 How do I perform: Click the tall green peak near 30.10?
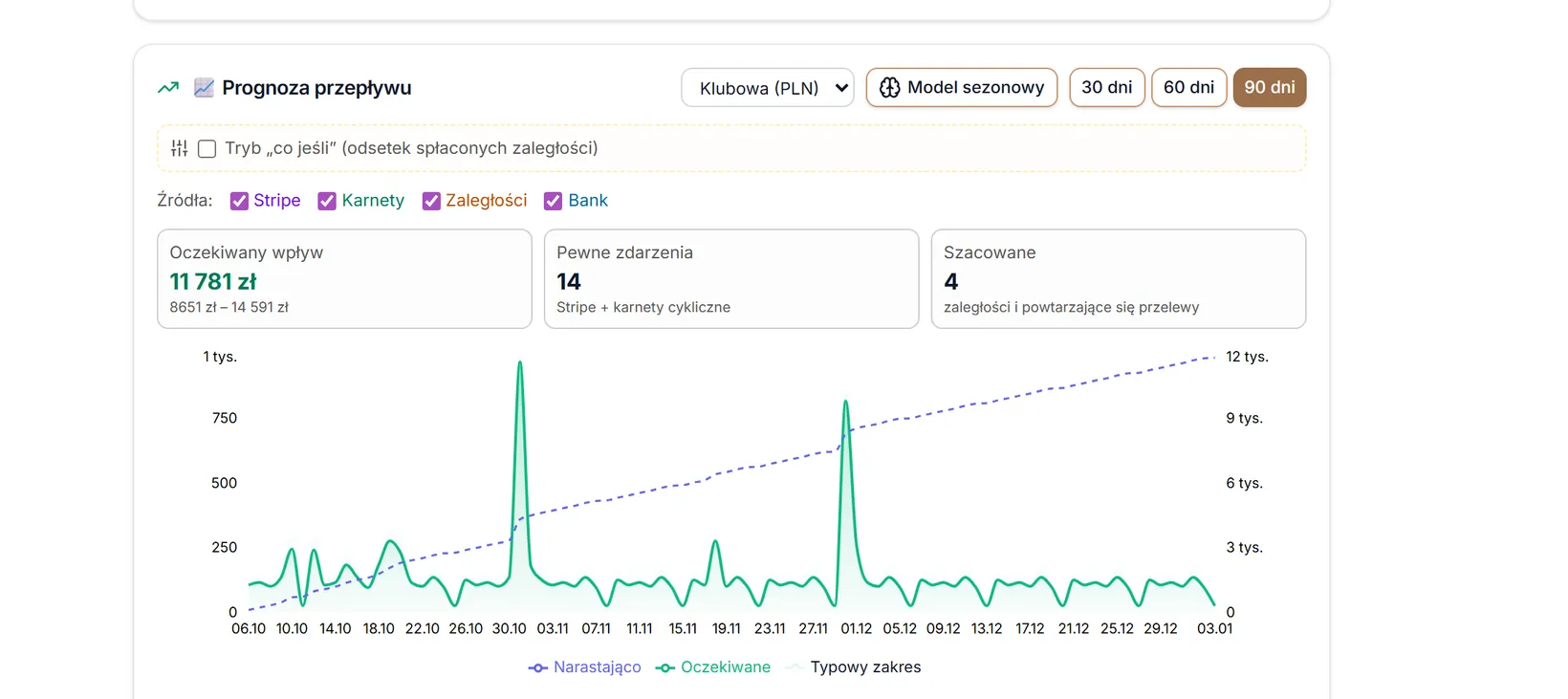[x=520, y=363]
